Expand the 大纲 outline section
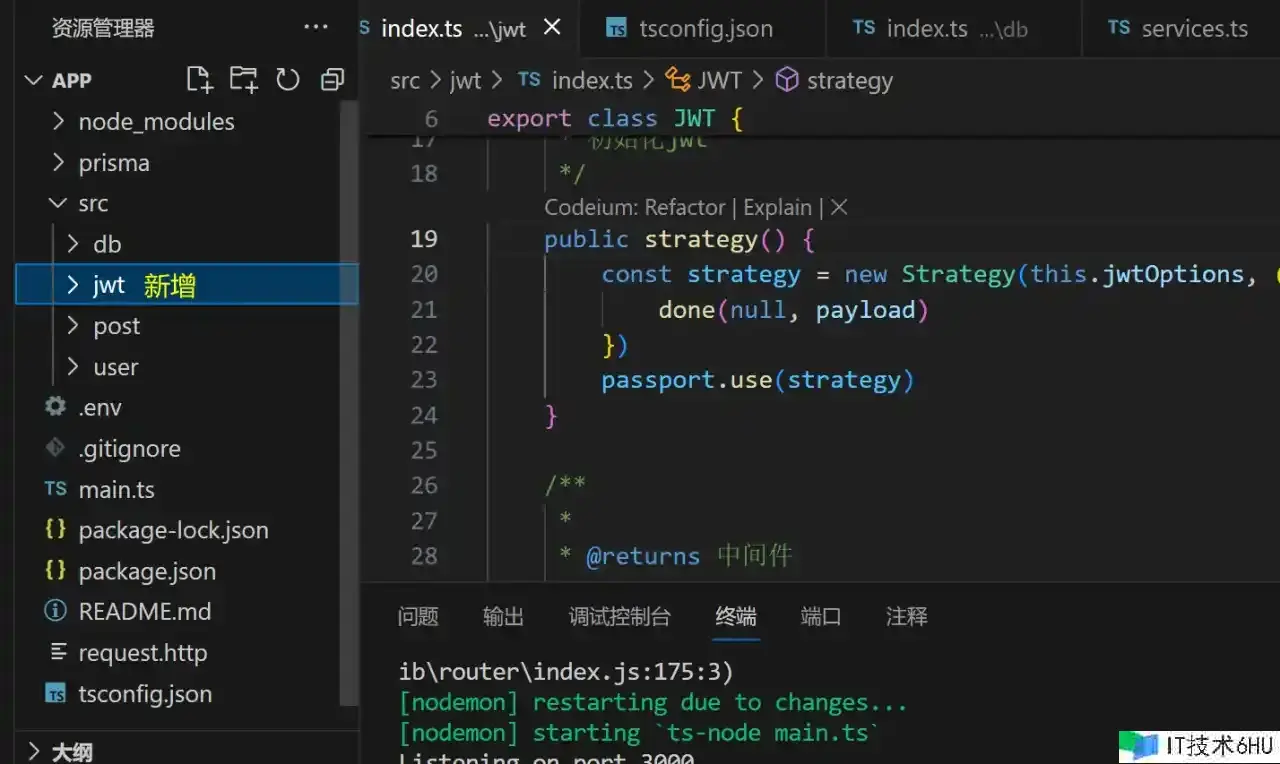 (71, 751)
